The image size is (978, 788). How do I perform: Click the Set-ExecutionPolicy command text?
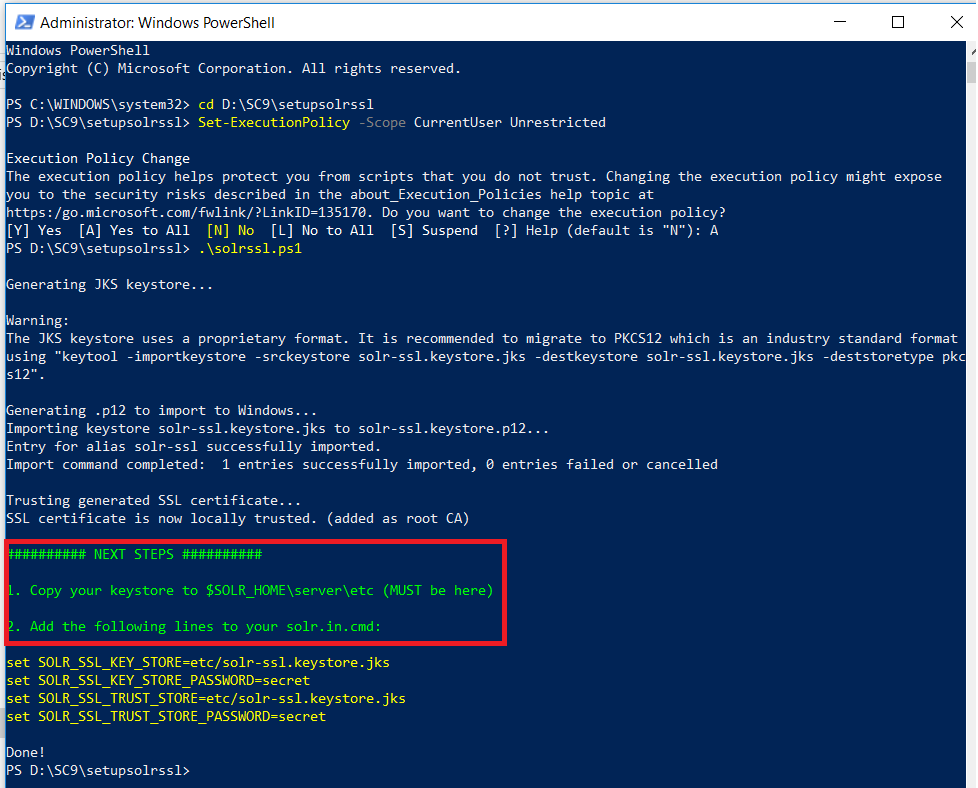pyautogui.click(x=274, y=122)
